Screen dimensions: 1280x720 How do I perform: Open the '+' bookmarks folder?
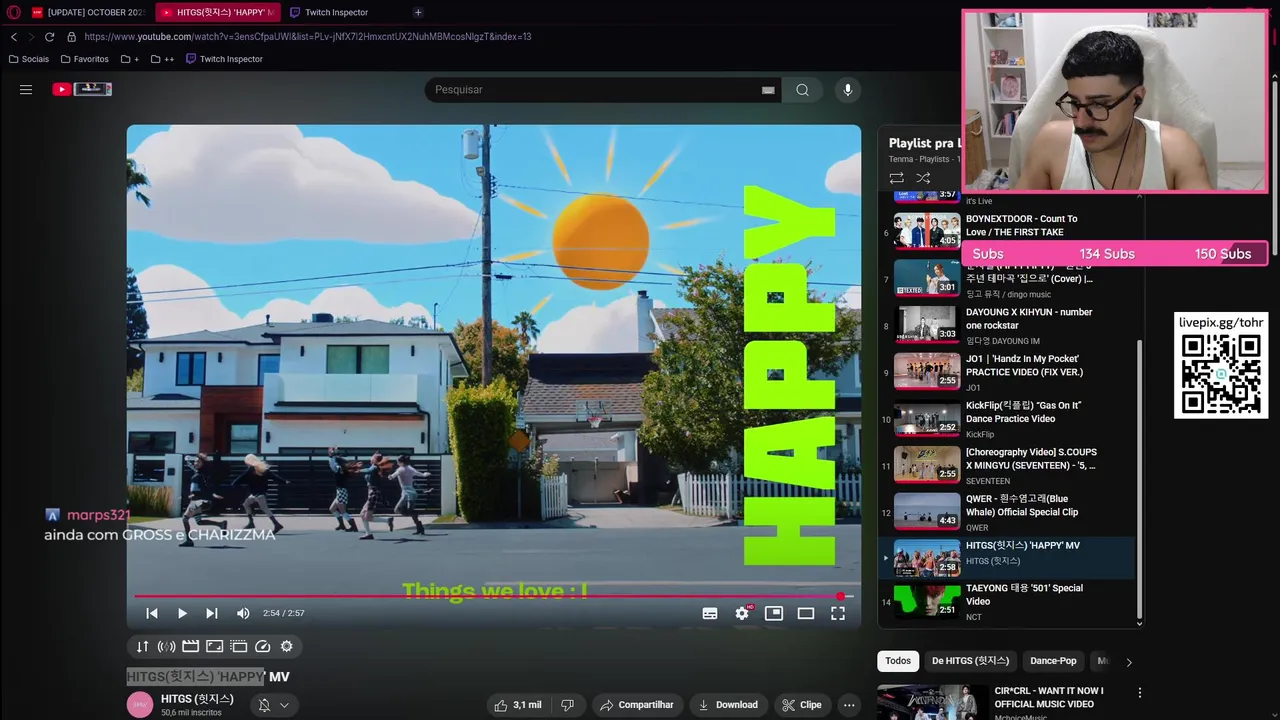[130, 59]
